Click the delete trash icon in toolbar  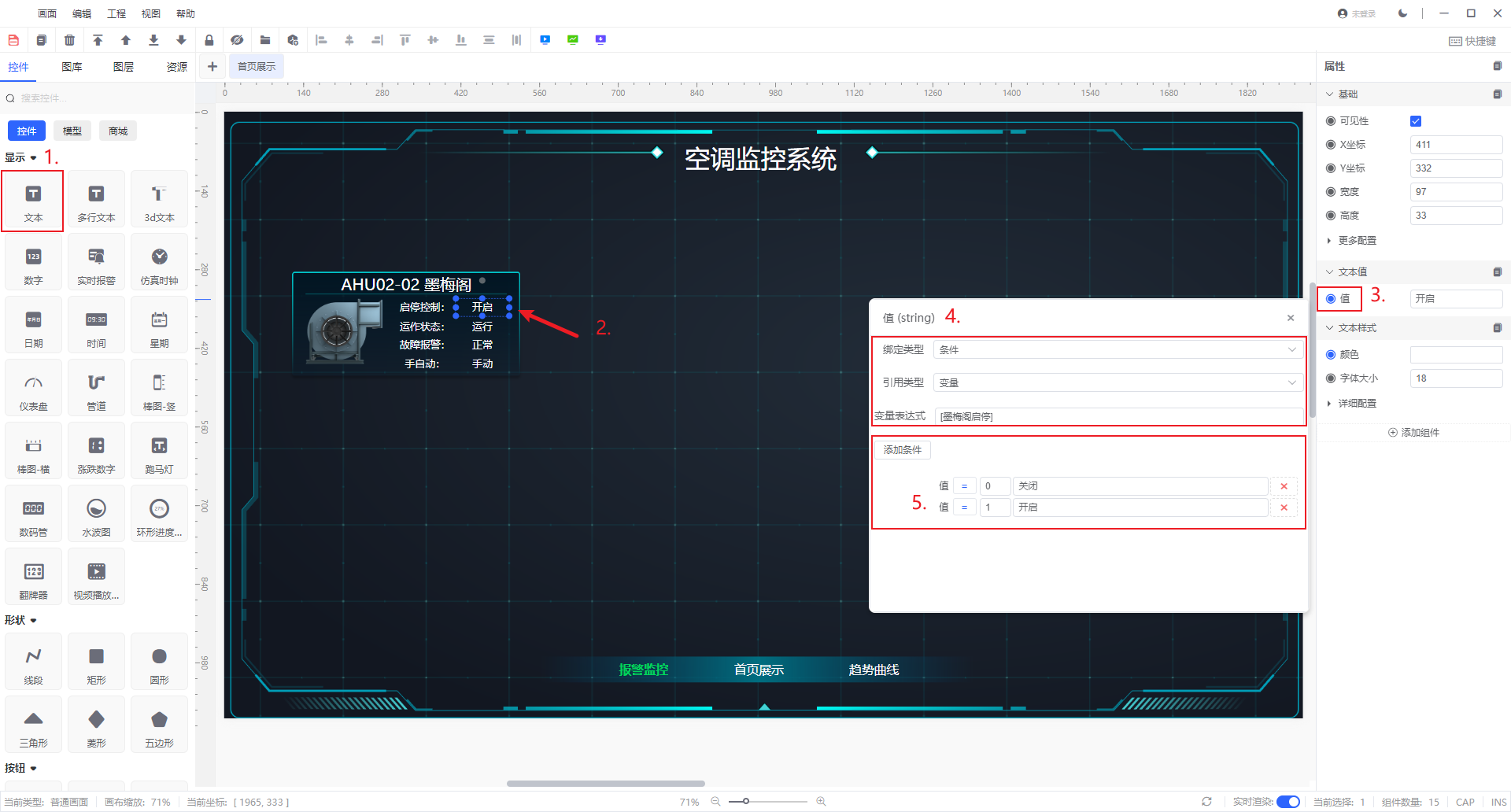[69, 40]
